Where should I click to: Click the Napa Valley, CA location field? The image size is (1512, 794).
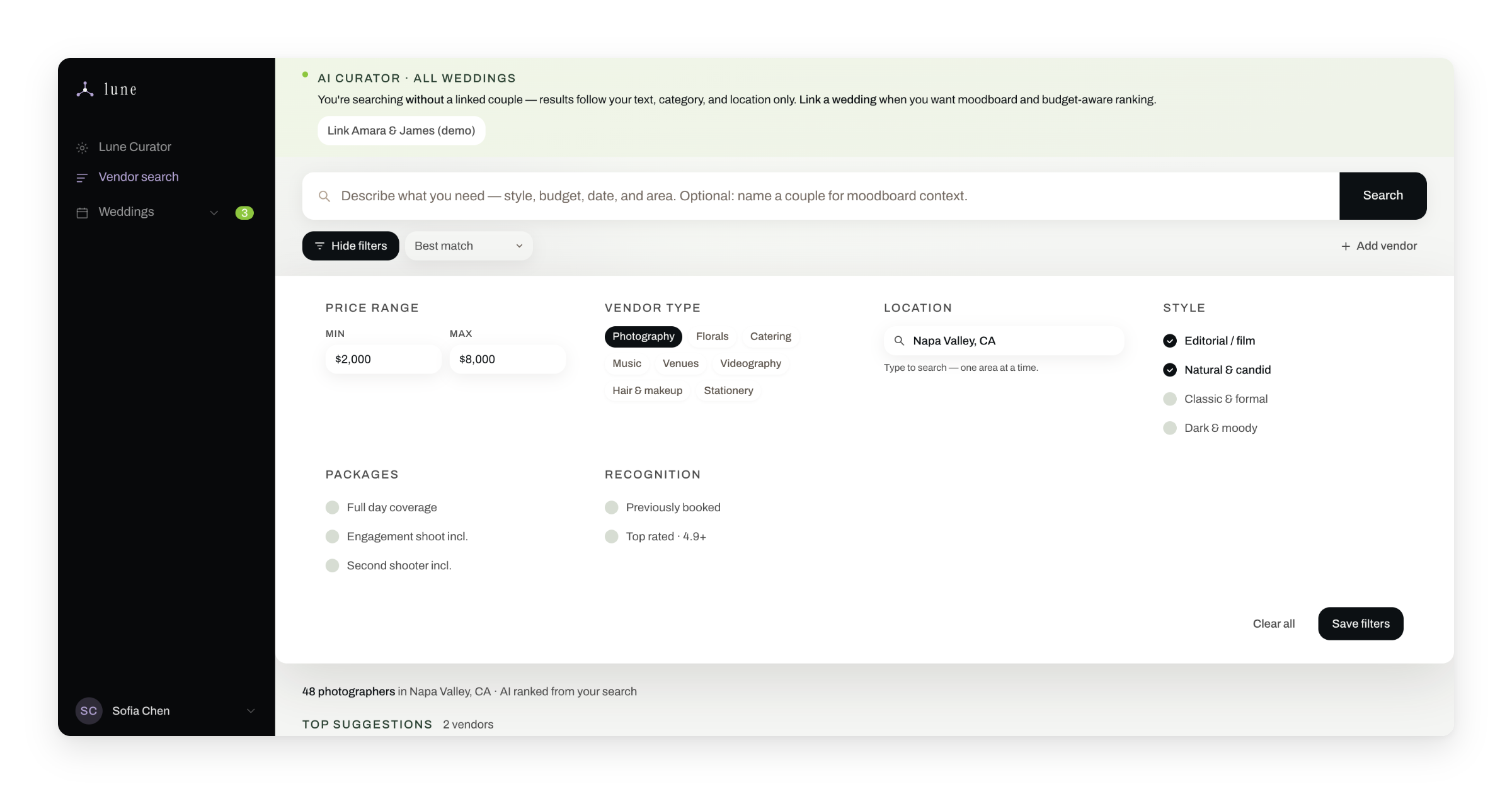click(x=1004, y=341)
